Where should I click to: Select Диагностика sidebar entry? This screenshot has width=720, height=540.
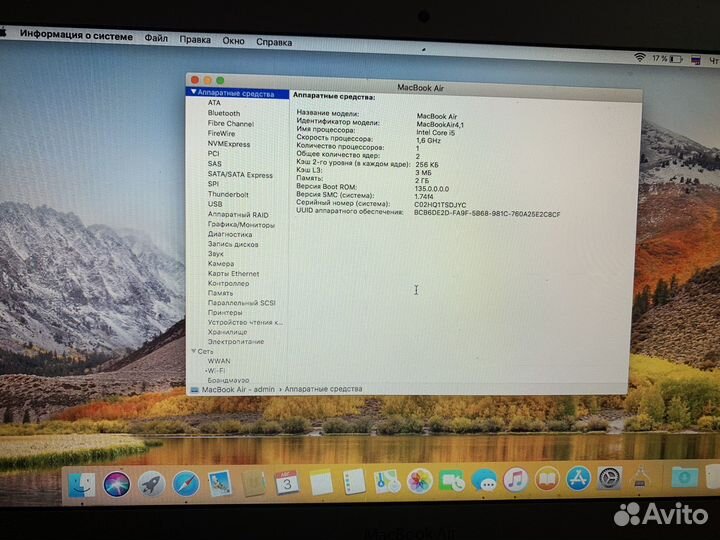230,234
